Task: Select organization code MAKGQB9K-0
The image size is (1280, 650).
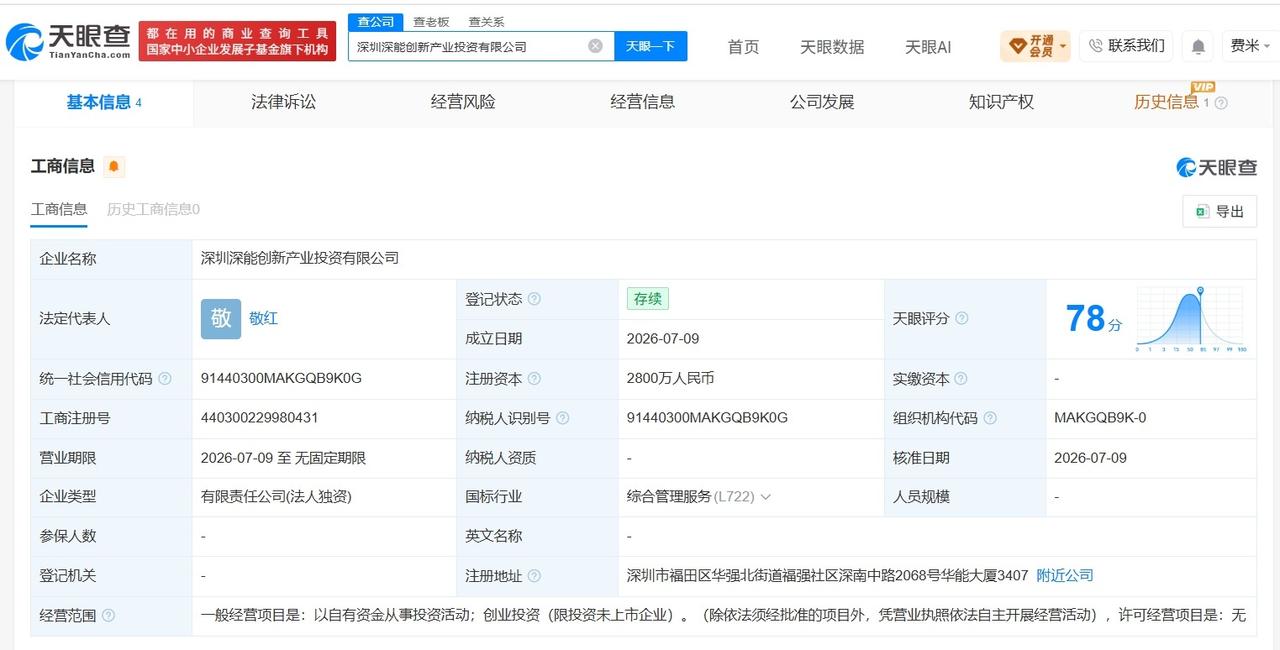Action: 1100,418
